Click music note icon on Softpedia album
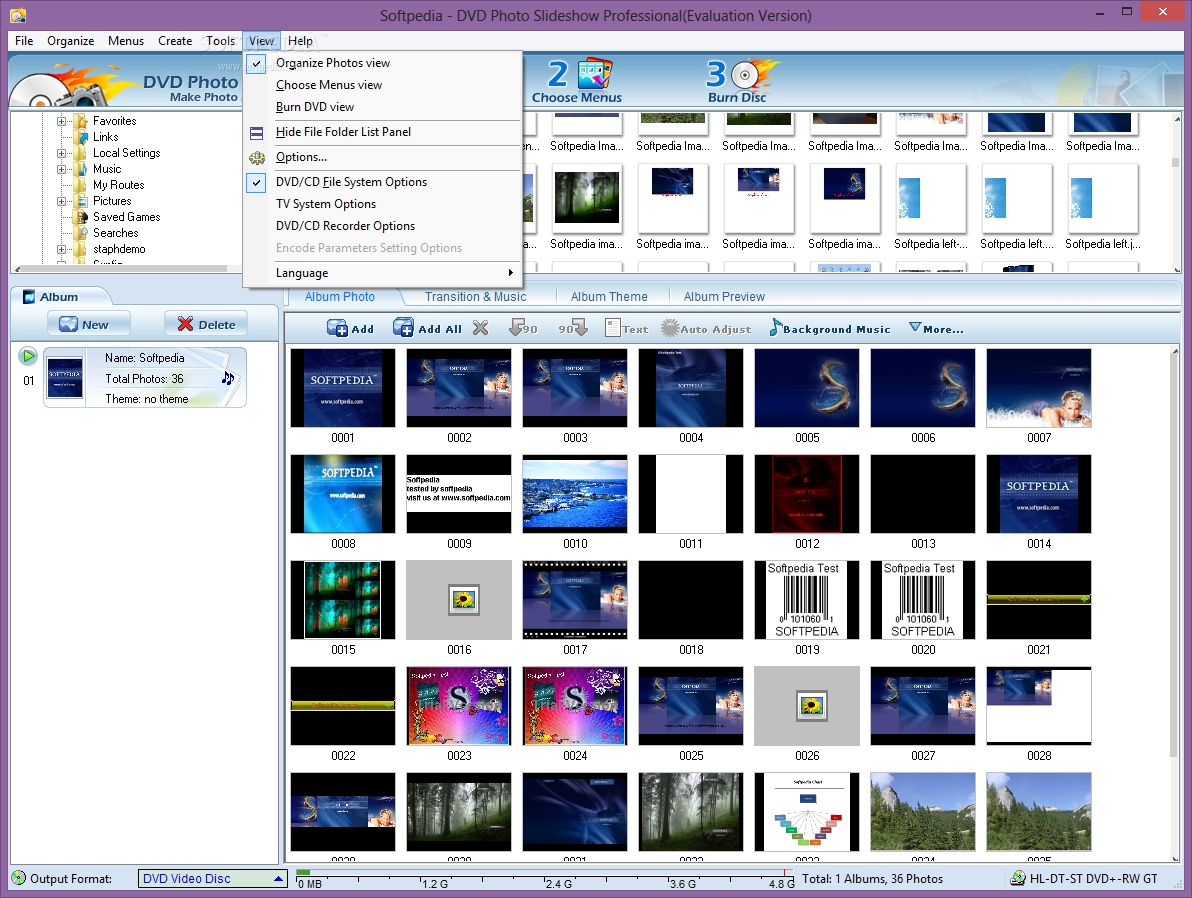The image size is (1192, 898). tap(227, 378)
